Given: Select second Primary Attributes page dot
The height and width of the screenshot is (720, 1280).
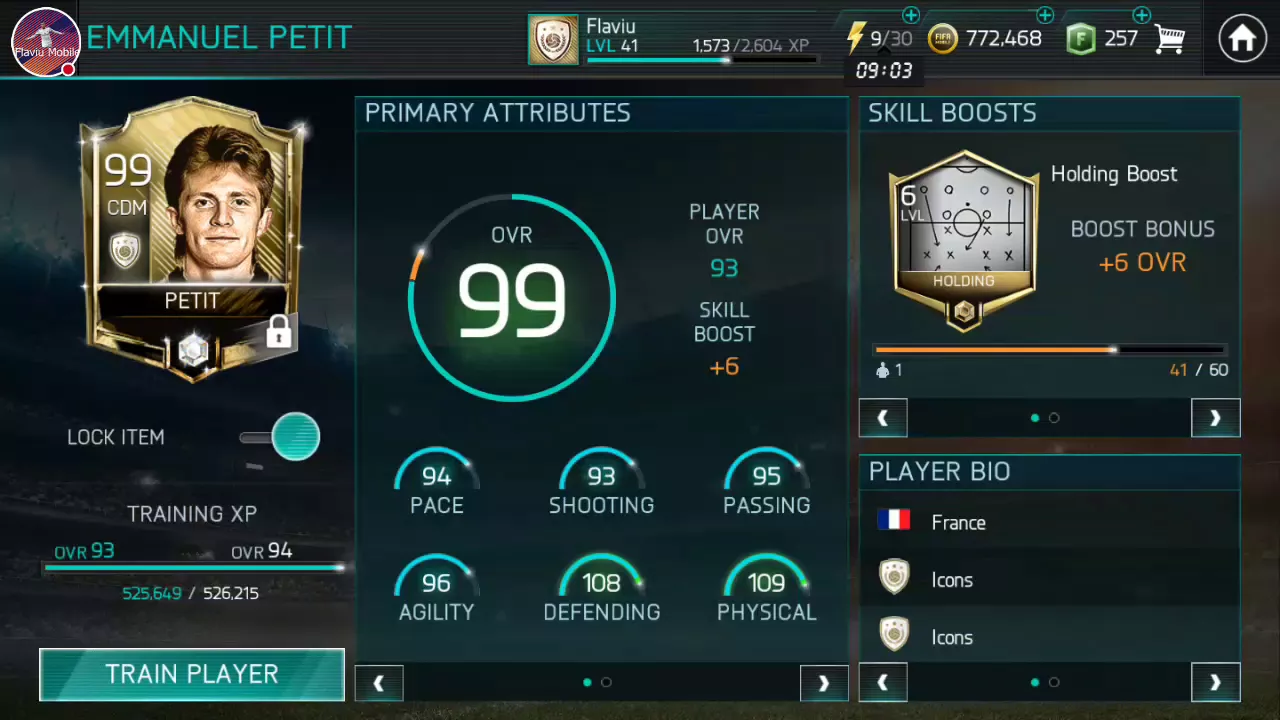Looking at the screenshot, I should (606, 682).
